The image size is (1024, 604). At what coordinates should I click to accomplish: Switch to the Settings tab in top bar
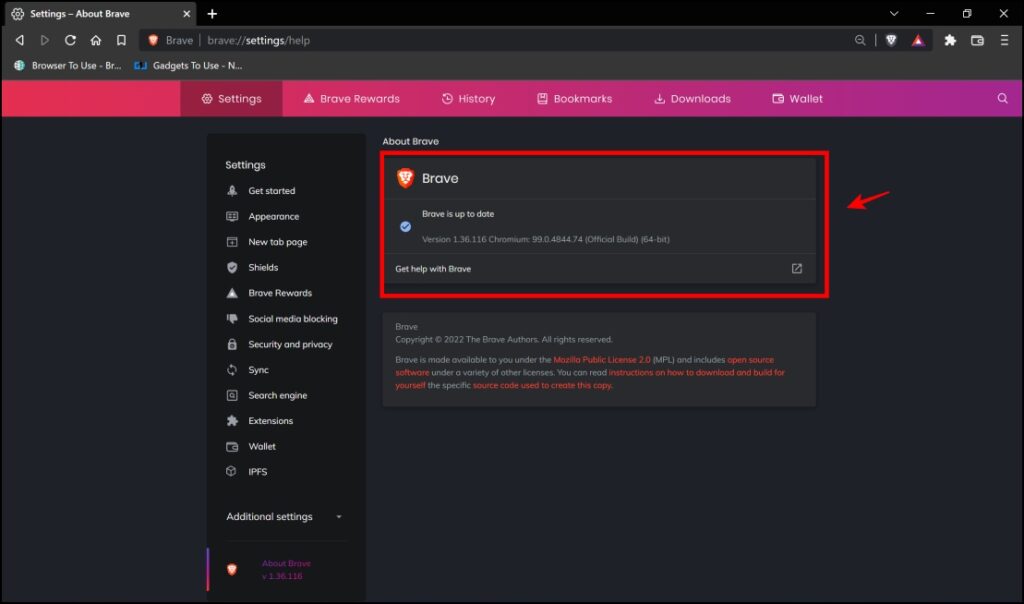point(231,99)
